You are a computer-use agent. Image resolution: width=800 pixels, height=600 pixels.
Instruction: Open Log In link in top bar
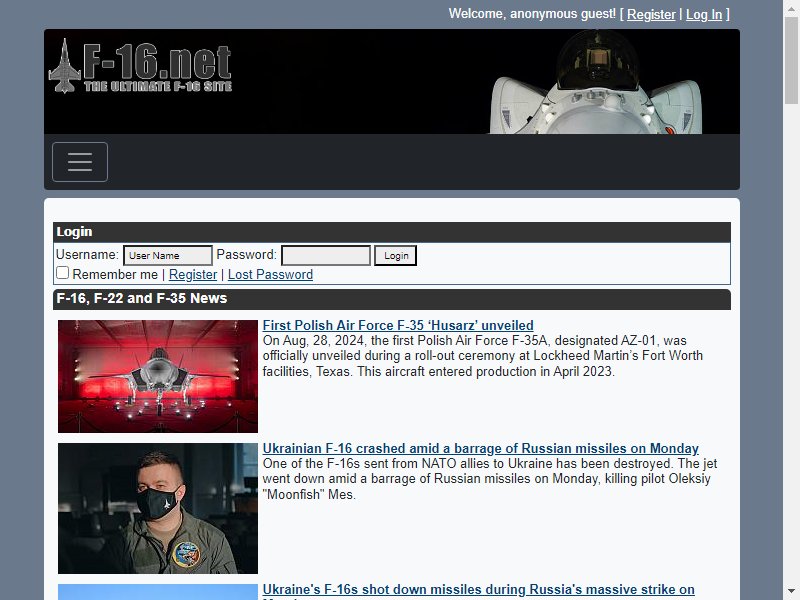704,15
